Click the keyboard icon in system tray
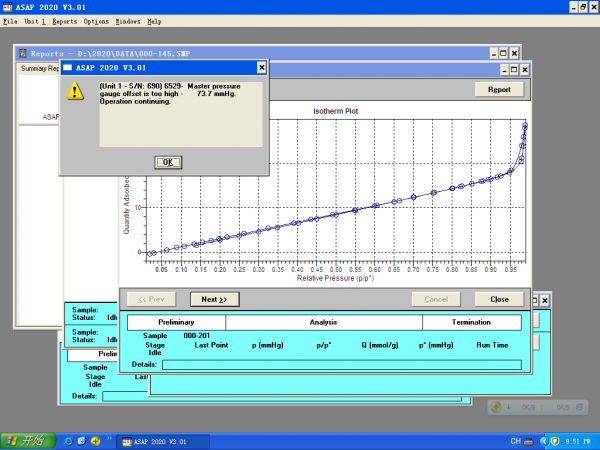The image size is (600, 450). tap(528, 442)
